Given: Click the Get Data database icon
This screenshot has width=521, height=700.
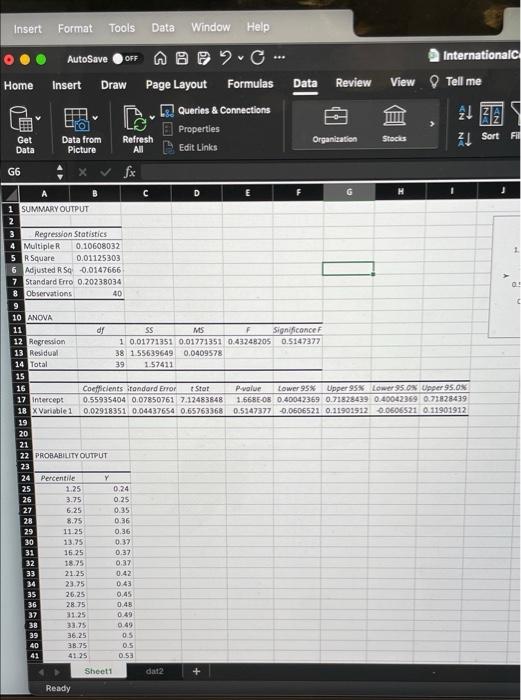Looking at the screenshot, I should [21, 119].
